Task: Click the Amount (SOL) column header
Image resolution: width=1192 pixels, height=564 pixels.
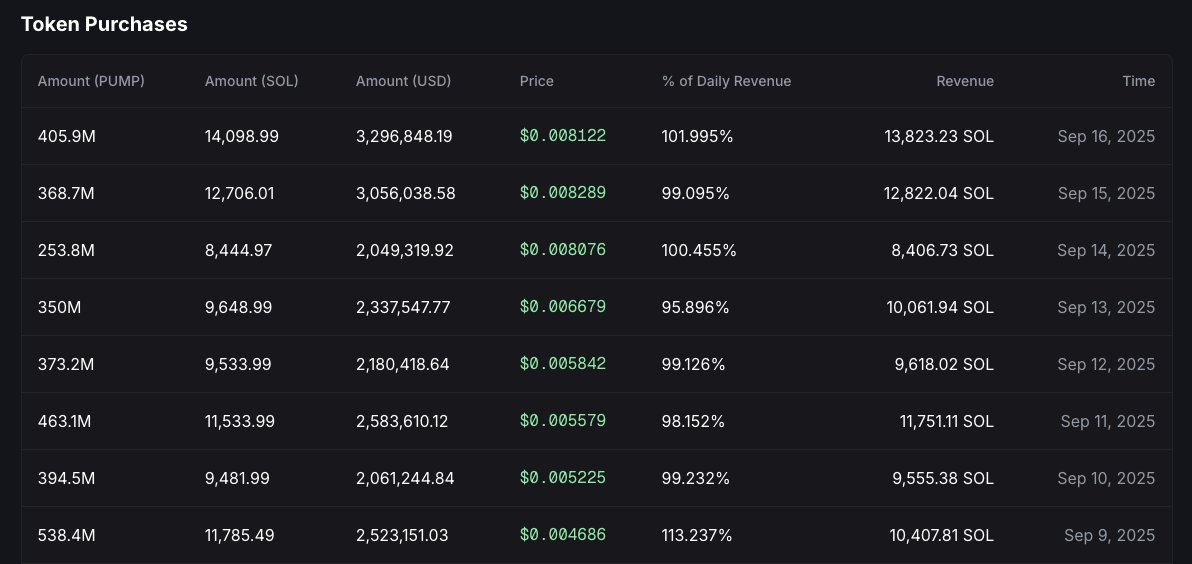Action: pos(252,81)
